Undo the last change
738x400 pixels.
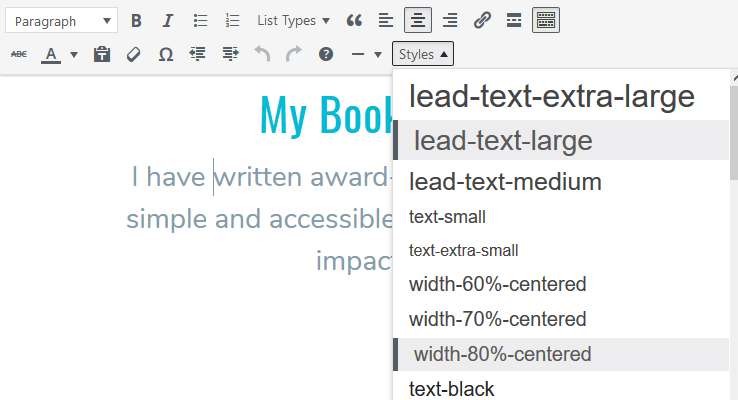(x=262, y=54)
